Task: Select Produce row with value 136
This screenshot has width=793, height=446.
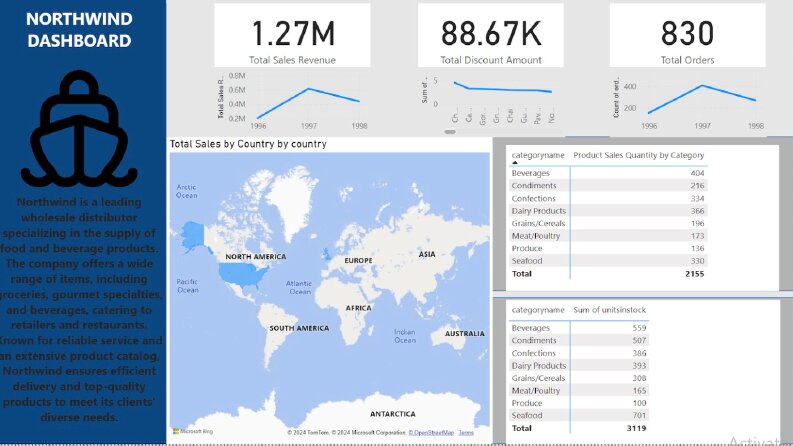Action: pos(607,248)
